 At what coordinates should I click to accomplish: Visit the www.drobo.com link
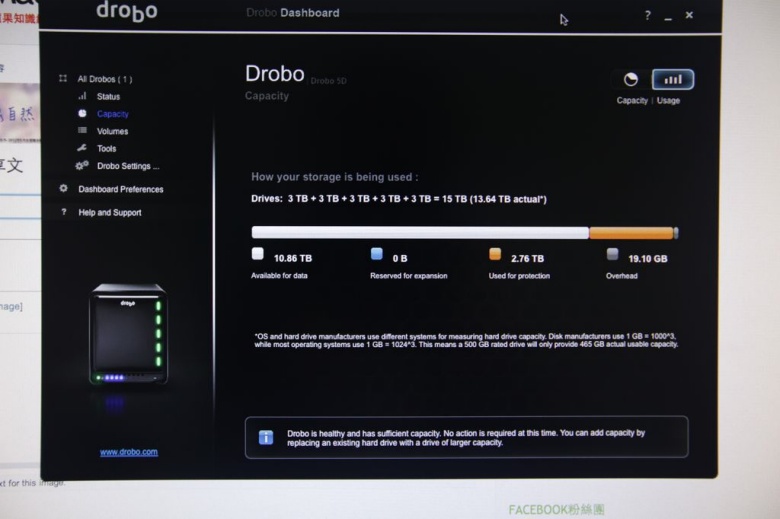point(129,452)
